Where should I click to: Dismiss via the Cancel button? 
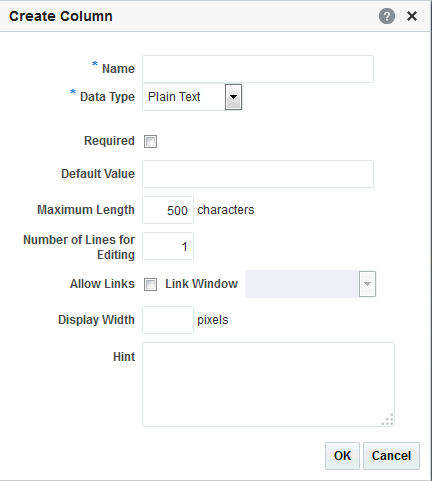391,456
